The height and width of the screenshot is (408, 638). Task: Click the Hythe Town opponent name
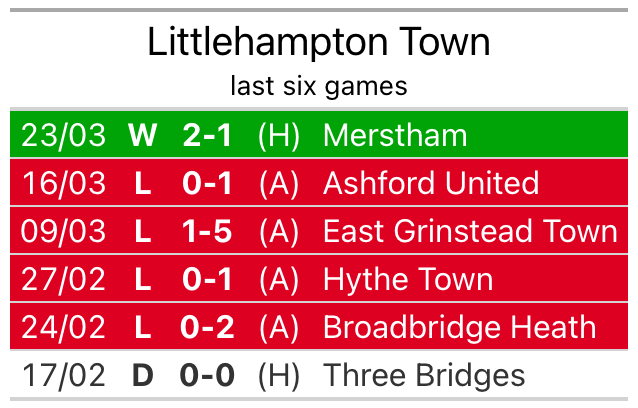click(408, 279)
